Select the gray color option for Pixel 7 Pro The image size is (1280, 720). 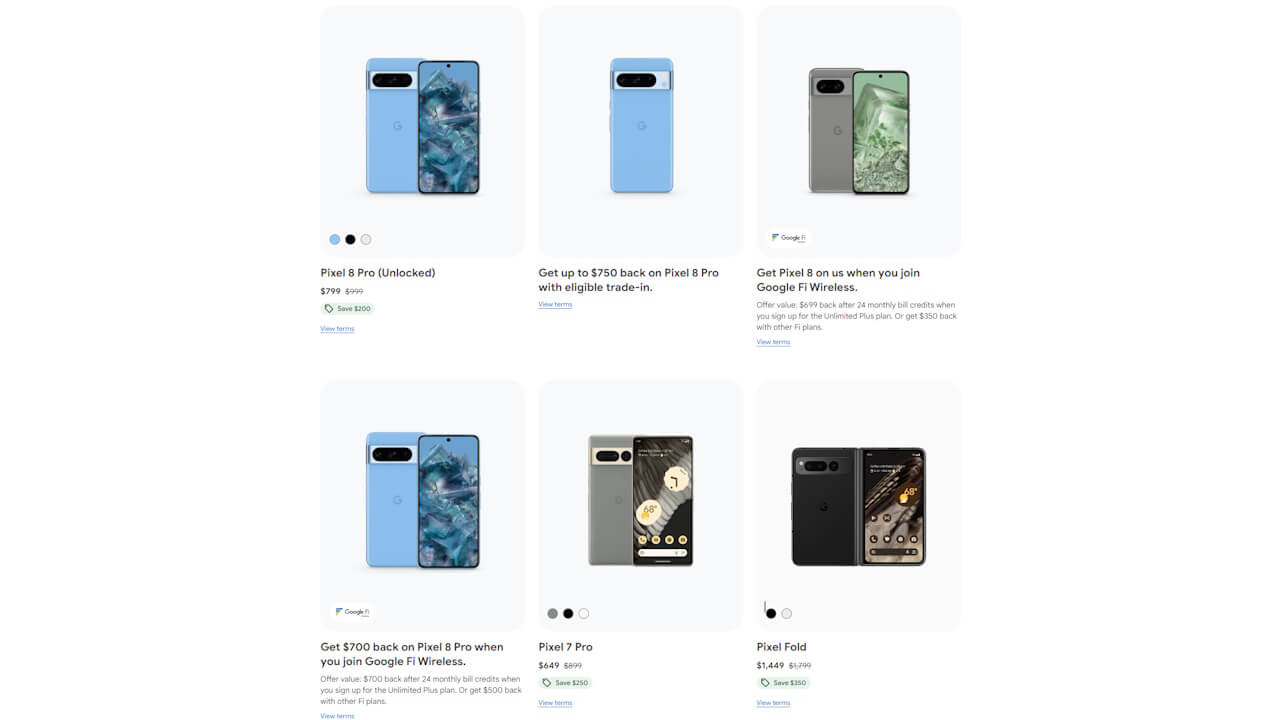tap(552, 613)
